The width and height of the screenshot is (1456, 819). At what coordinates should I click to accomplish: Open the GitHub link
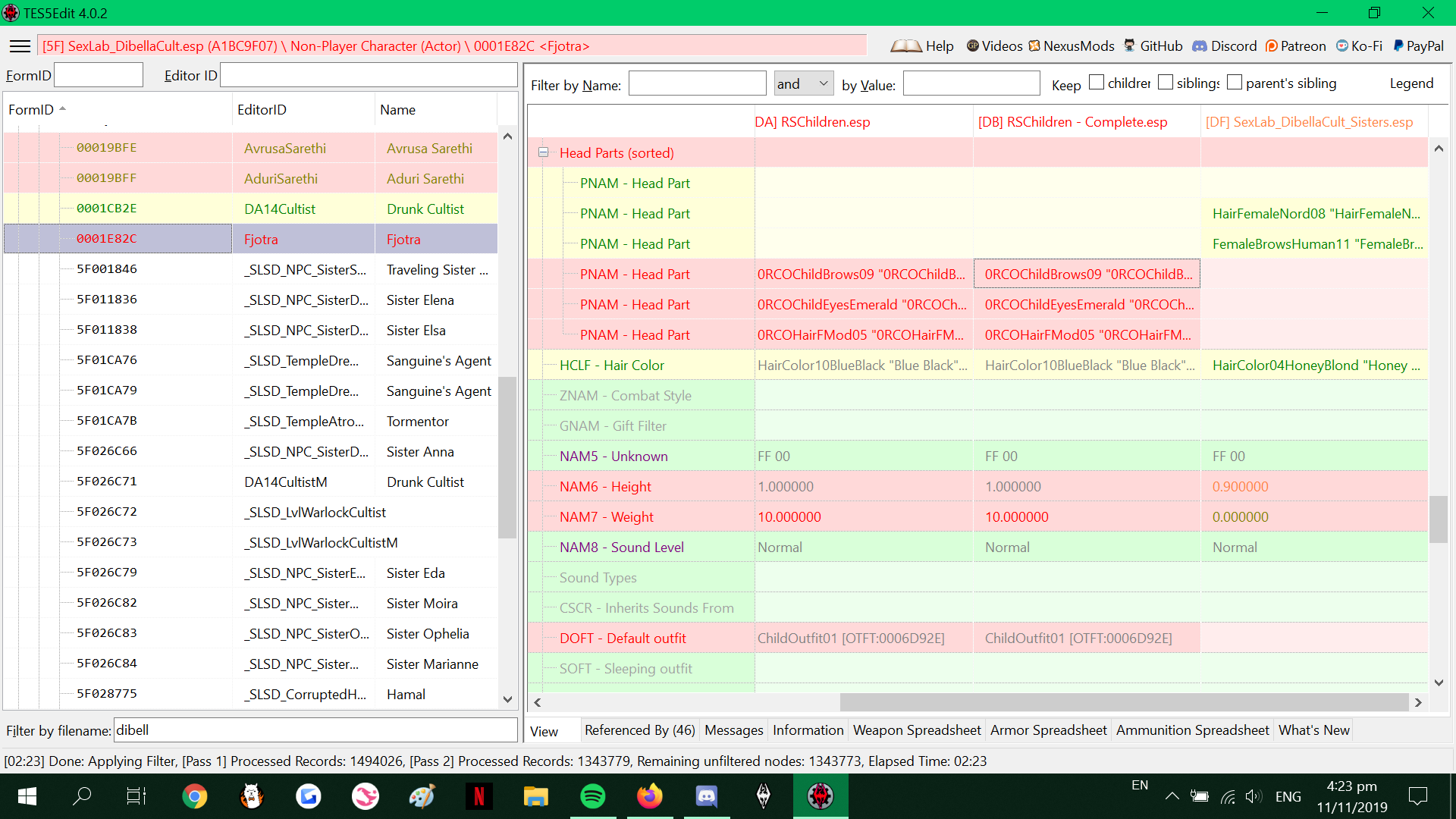pos(1153,46)
